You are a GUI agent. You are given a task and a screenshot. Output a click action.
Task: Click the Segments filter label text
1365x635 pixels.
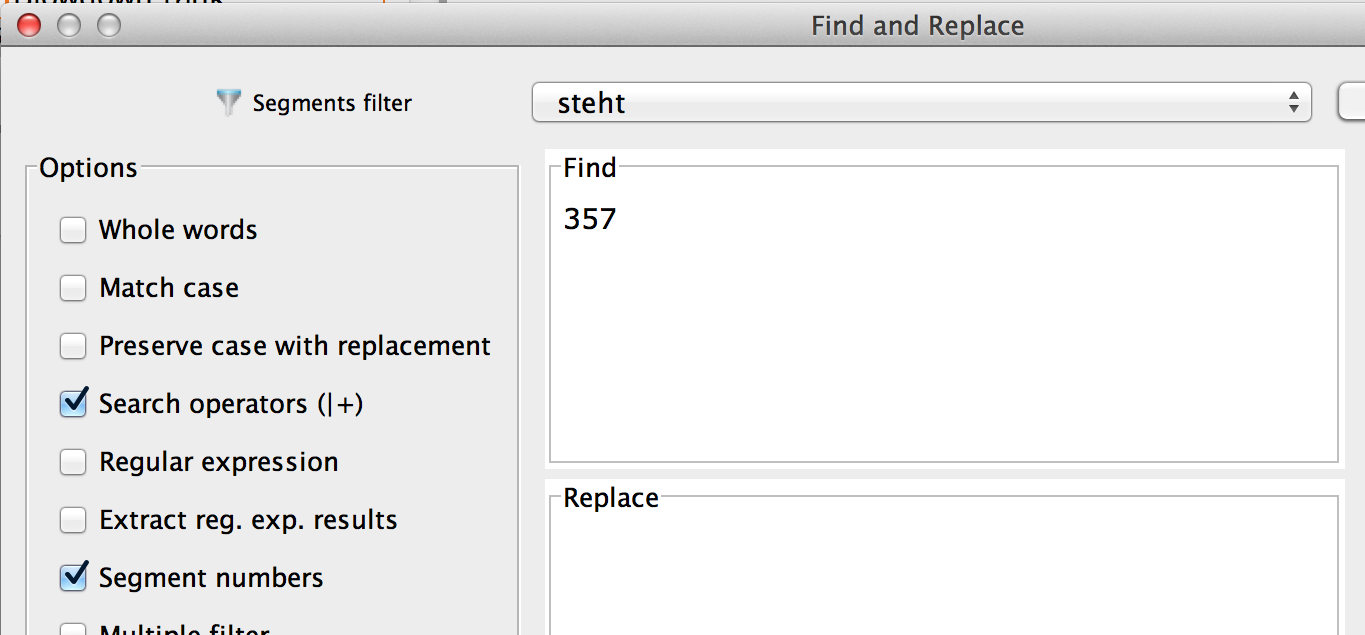coord(332,103)
